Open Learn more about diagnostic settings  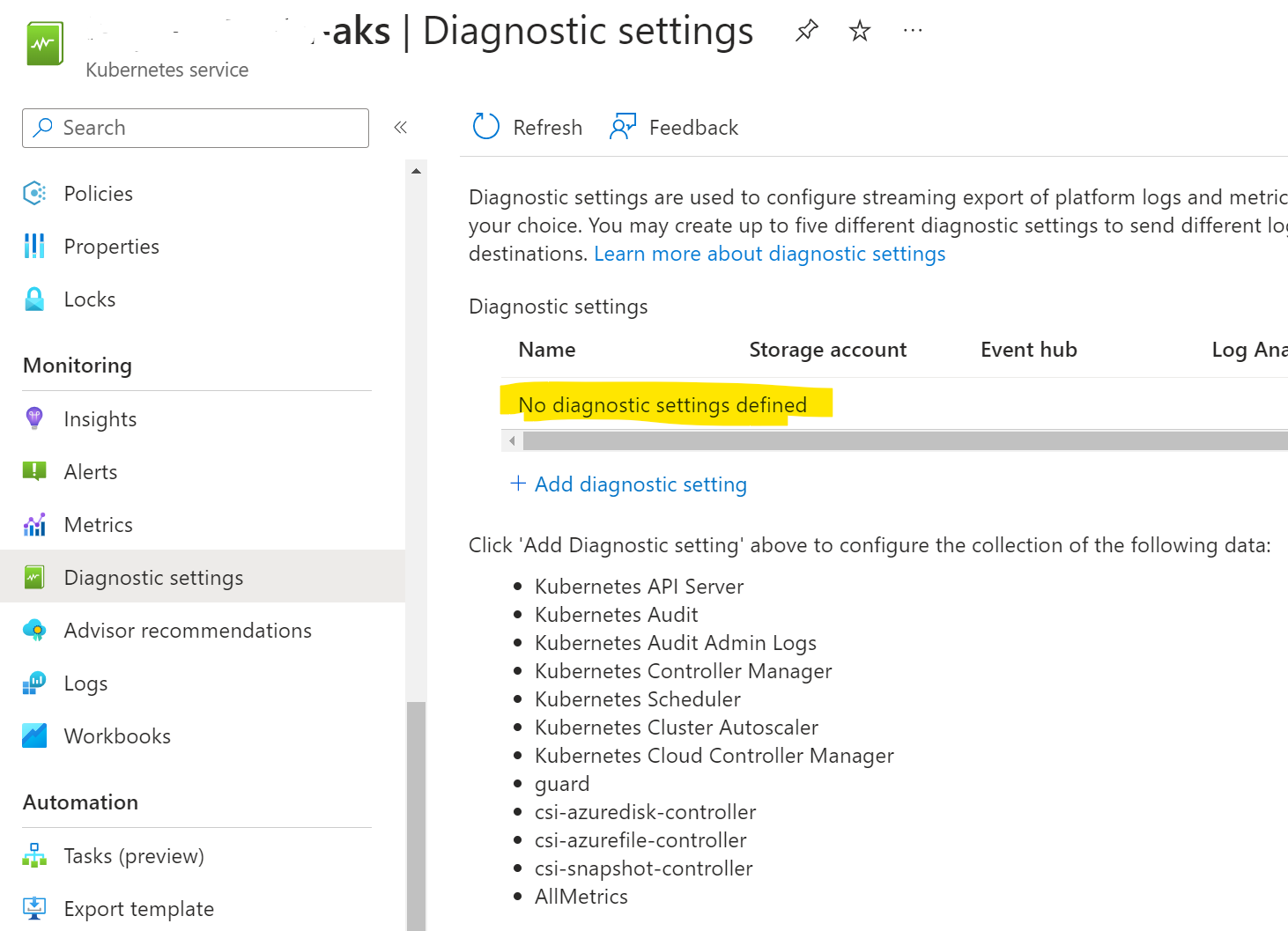770,253
